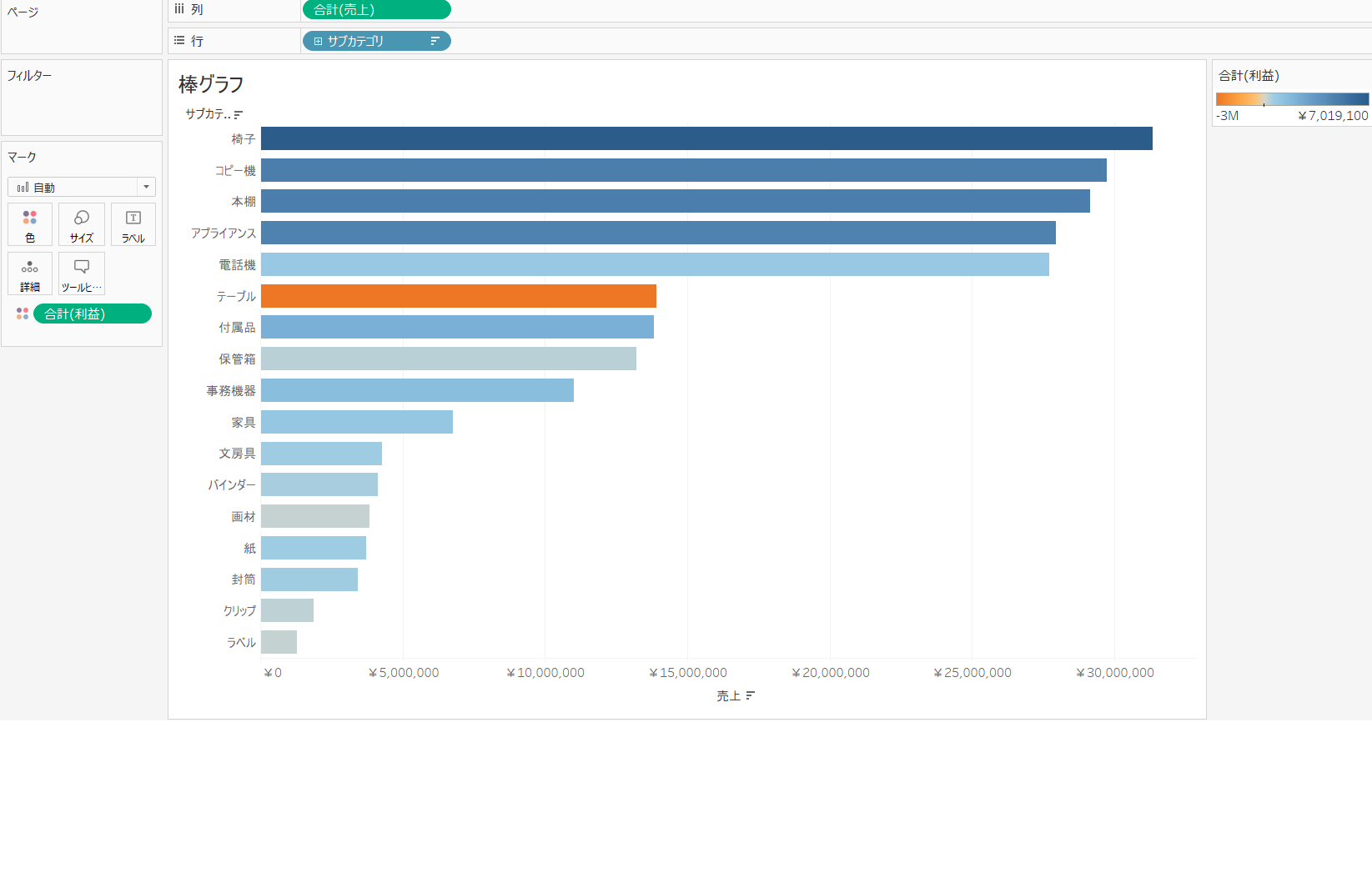
Task: Click the 合計(利益) legend title
Action: tap(1249, 76)
